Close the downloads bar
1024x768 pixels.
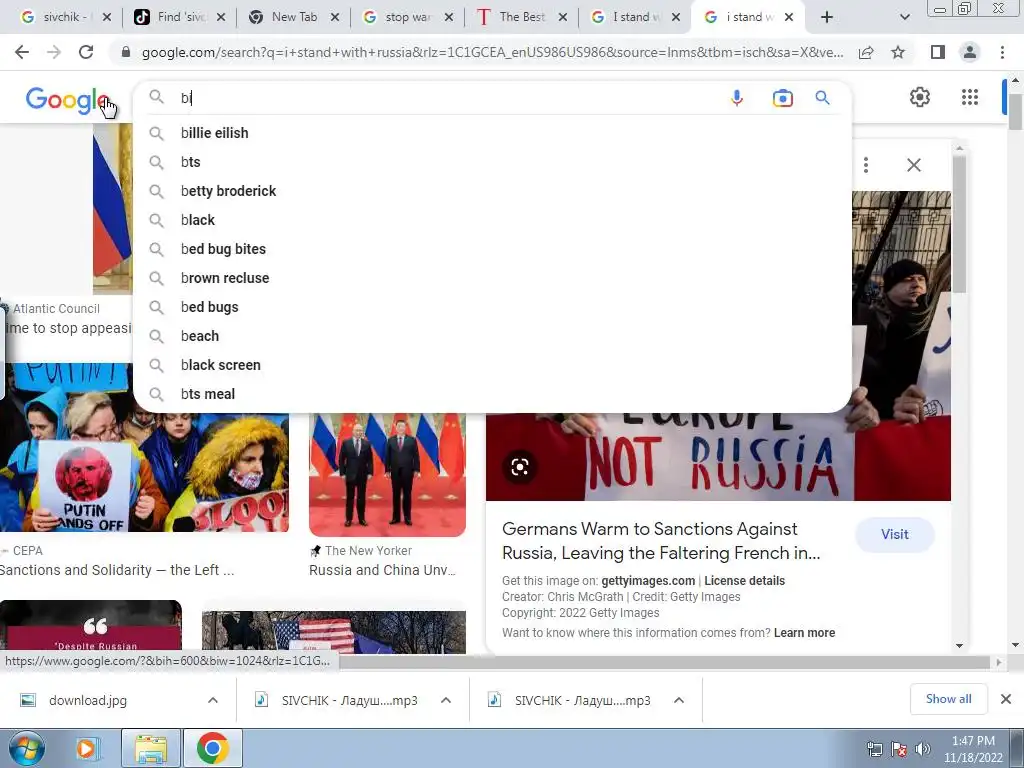point(1006,699)
